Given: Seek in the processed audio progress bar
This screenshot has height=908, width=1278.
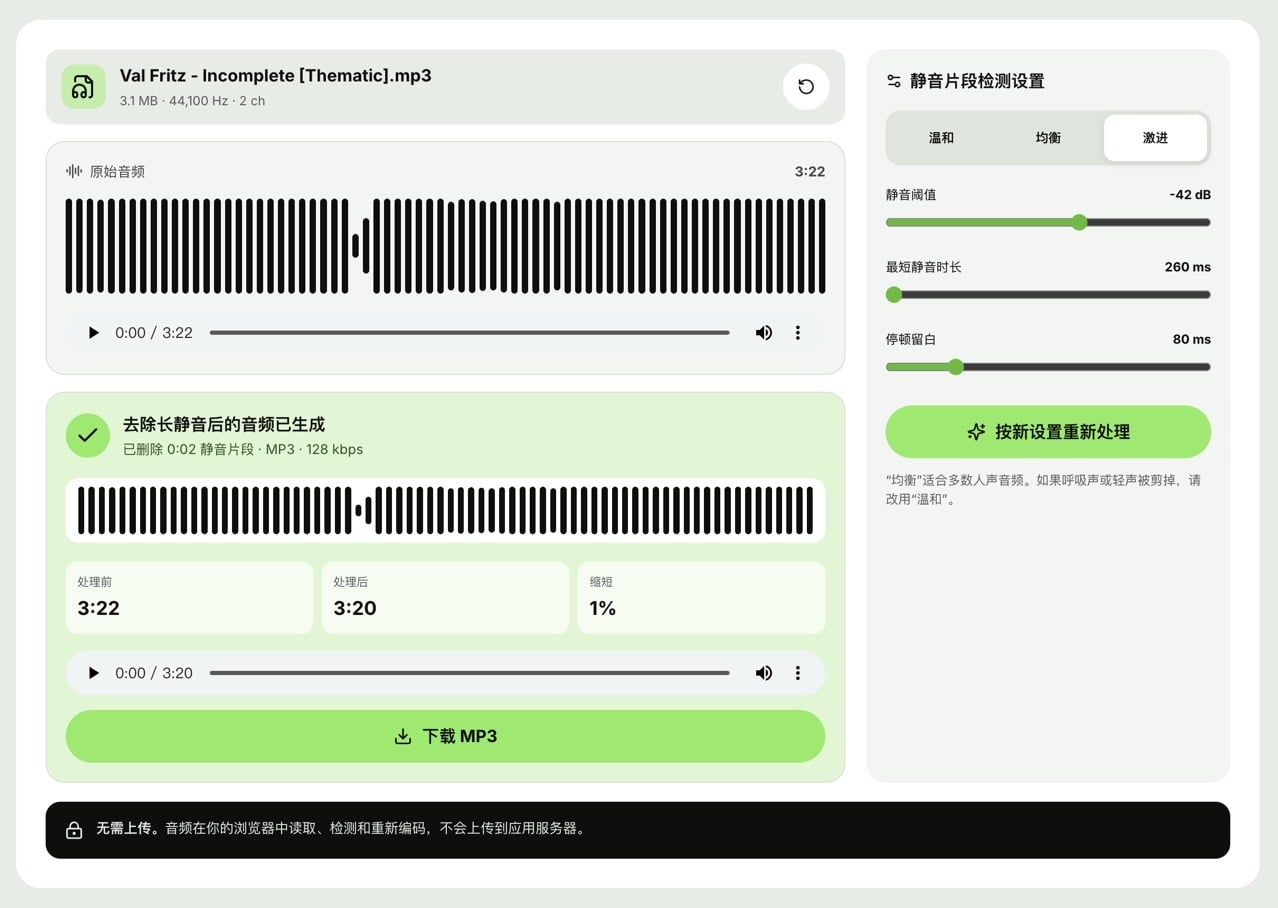Looking at the screenshot, I should pyautogui.click(x=469, y=673).
